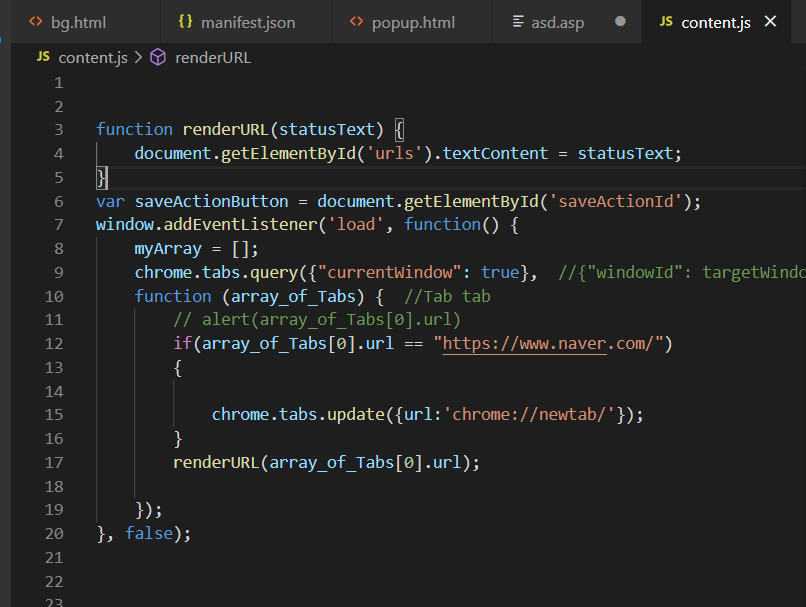Image resolution: width=806 pixels, height=607 pixels.
Task: Click the purple cube symbol icon beside renderURL
Action: pos(158,57)
